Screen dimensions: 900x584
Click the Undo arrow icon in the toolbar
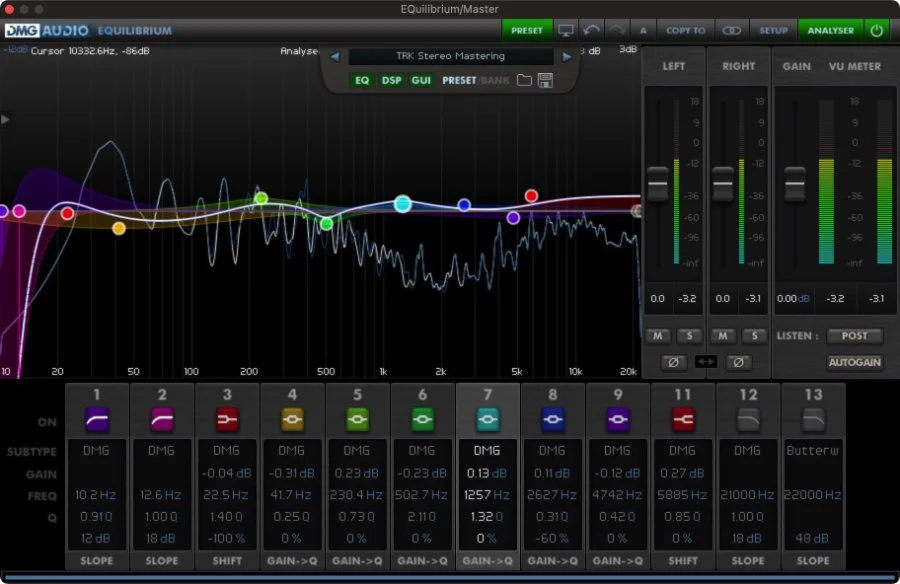pyautogui.click(x=592, y=30)
